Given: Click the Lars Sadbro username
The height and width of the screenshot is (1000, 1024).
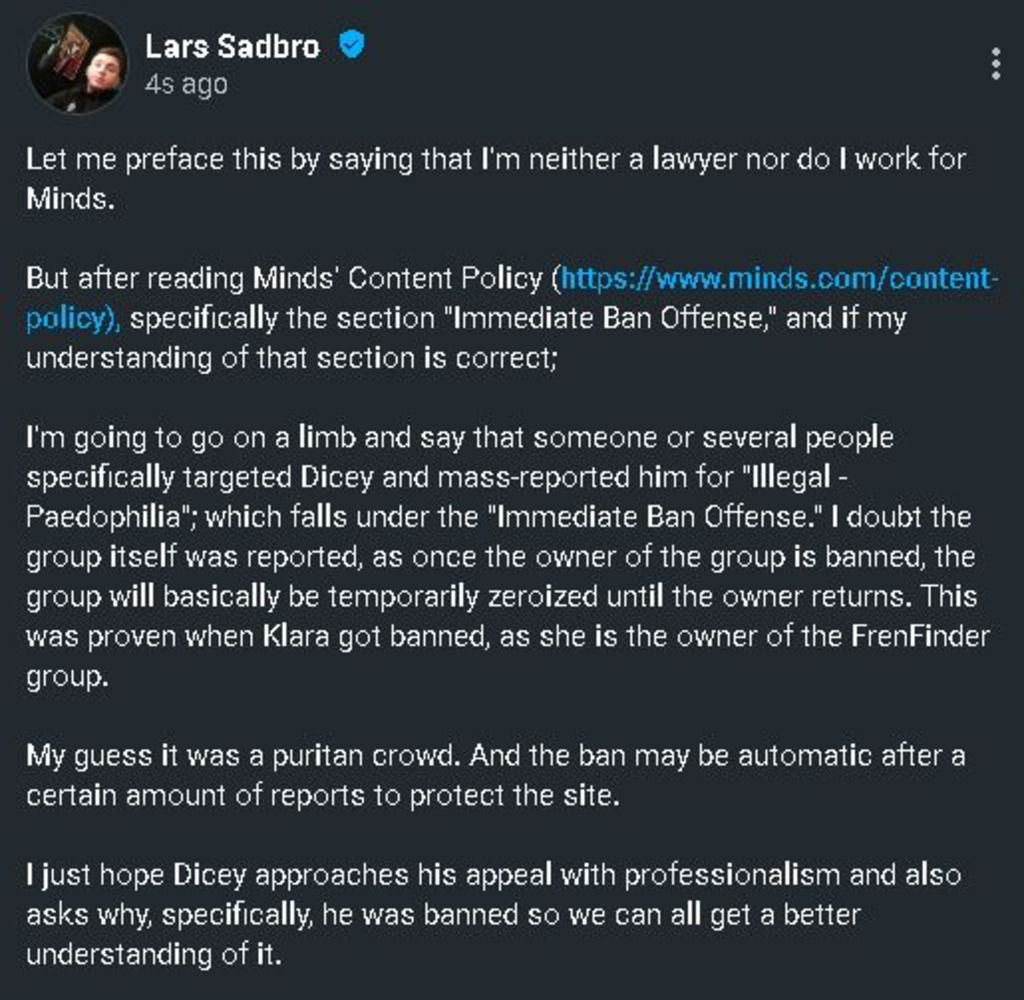Looking at the screenshot, I should click(x=232, y=46).
